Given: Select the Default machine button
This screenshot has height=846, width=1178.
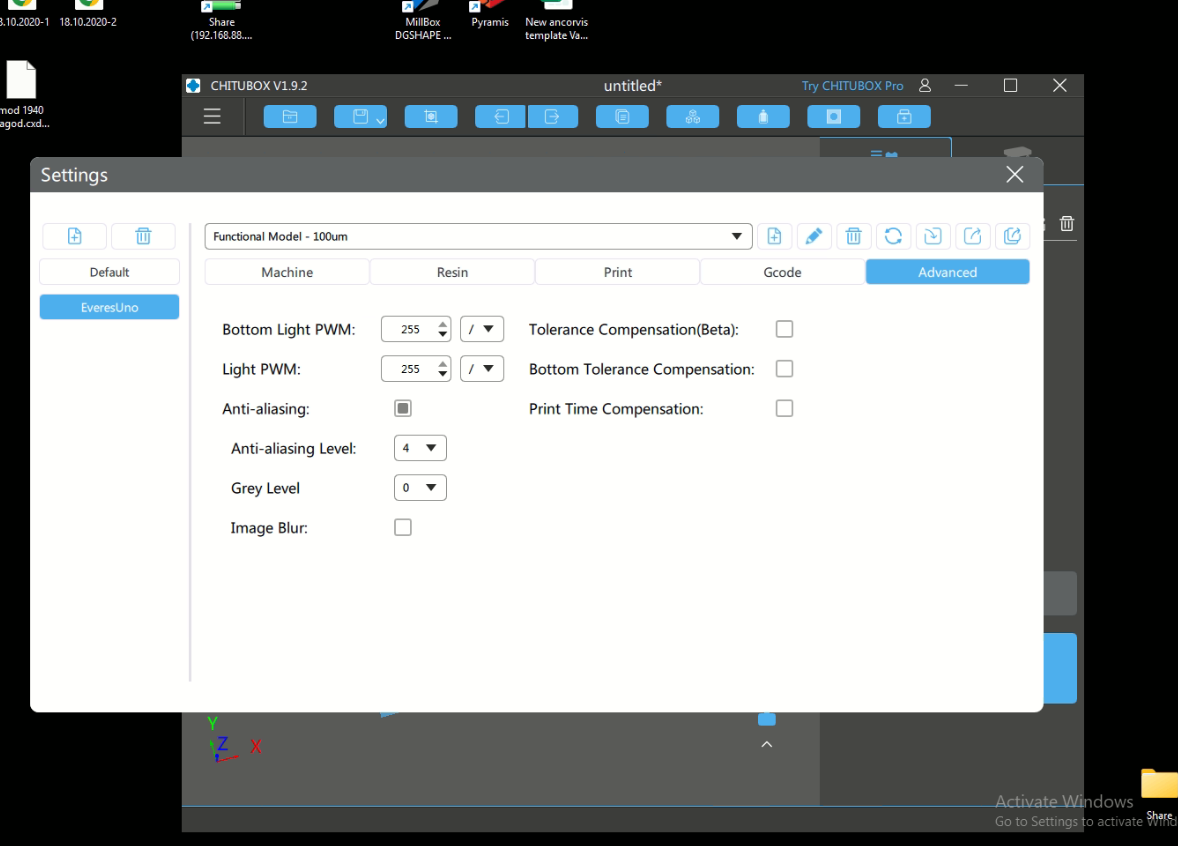Looking at the screenshot, I should point(109,272).
